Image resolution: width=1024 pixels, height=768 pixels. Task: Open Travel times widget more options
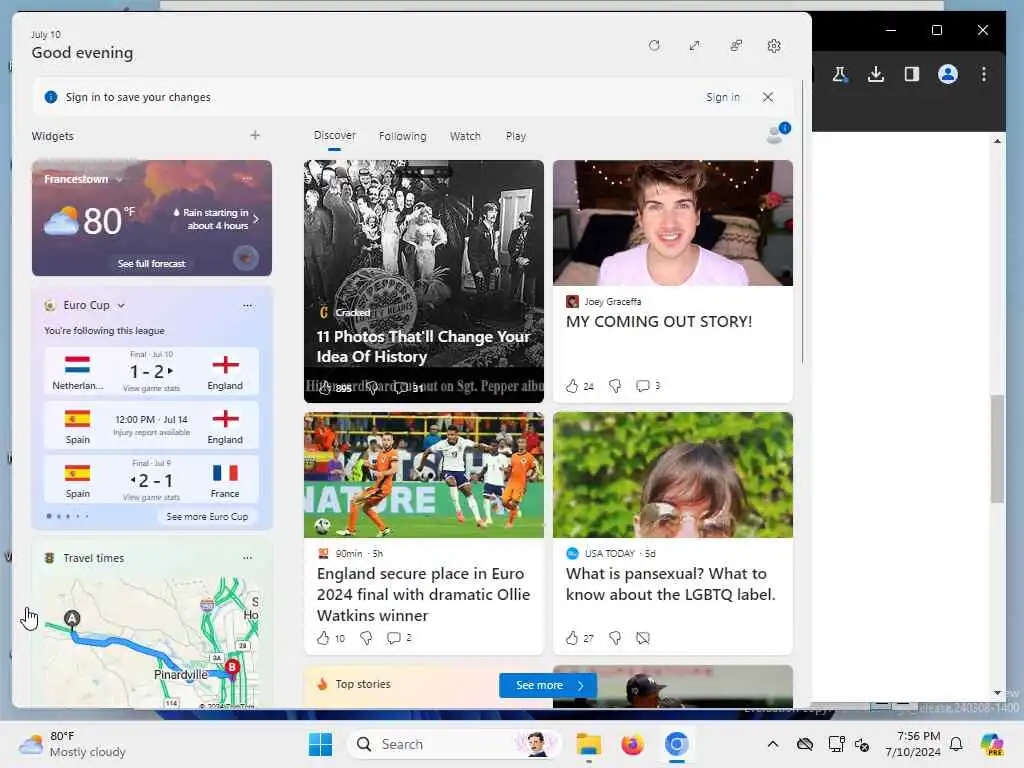pos(248,558)
